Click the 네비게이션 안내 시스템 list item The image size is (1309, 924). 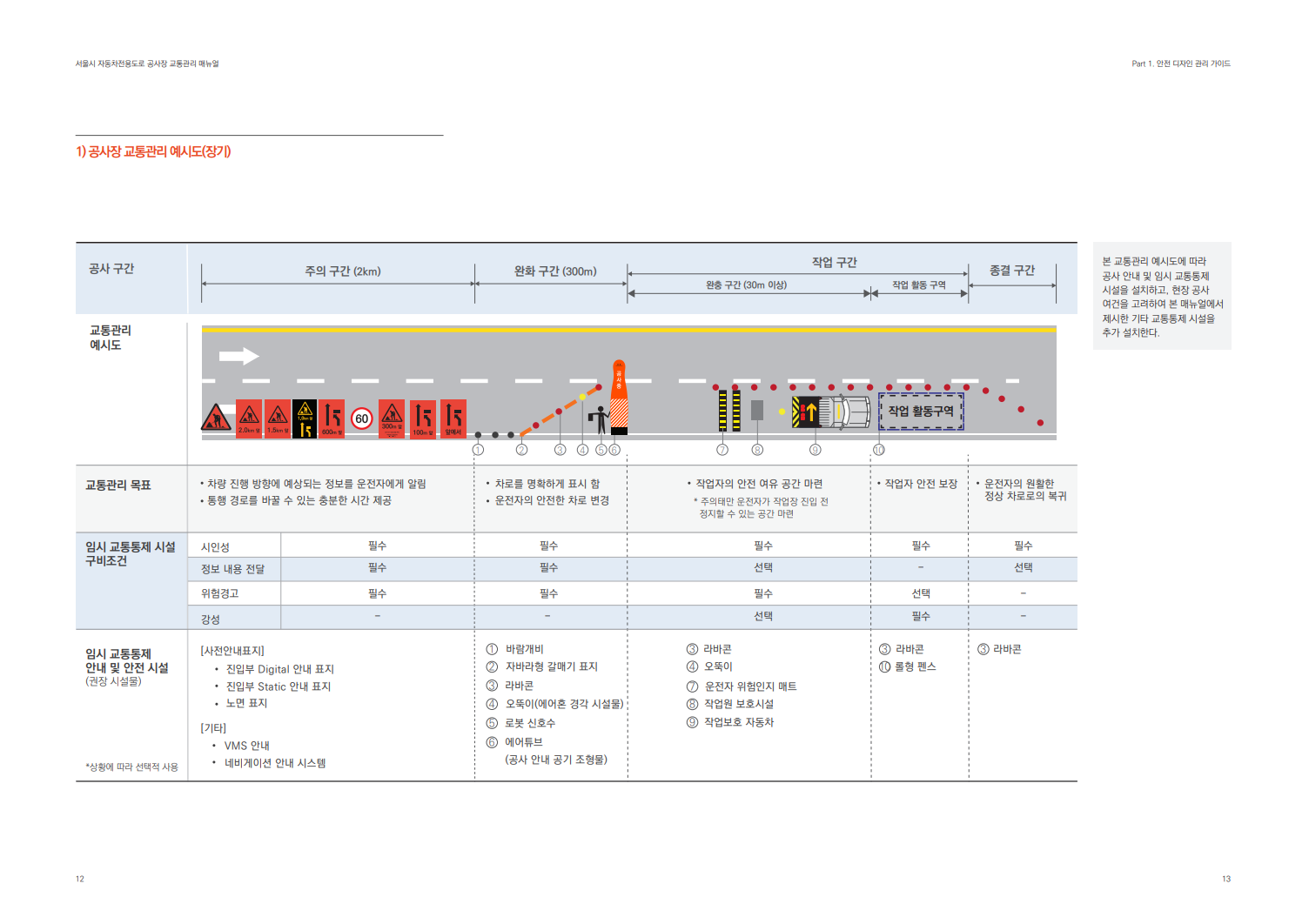point(275,763)
